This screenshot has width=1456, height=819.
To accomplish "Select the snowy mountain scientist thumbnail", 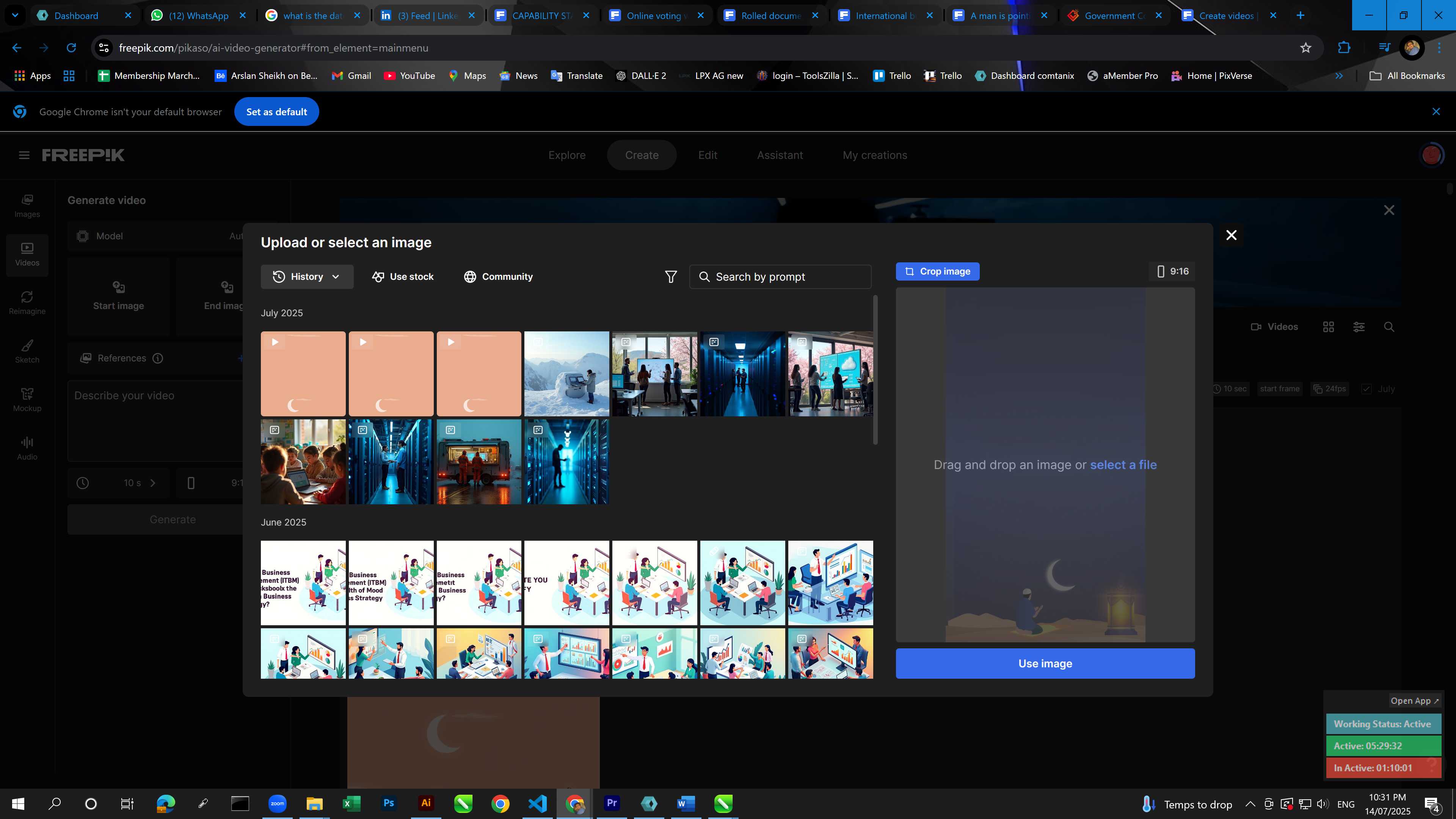I will [566, 373].
